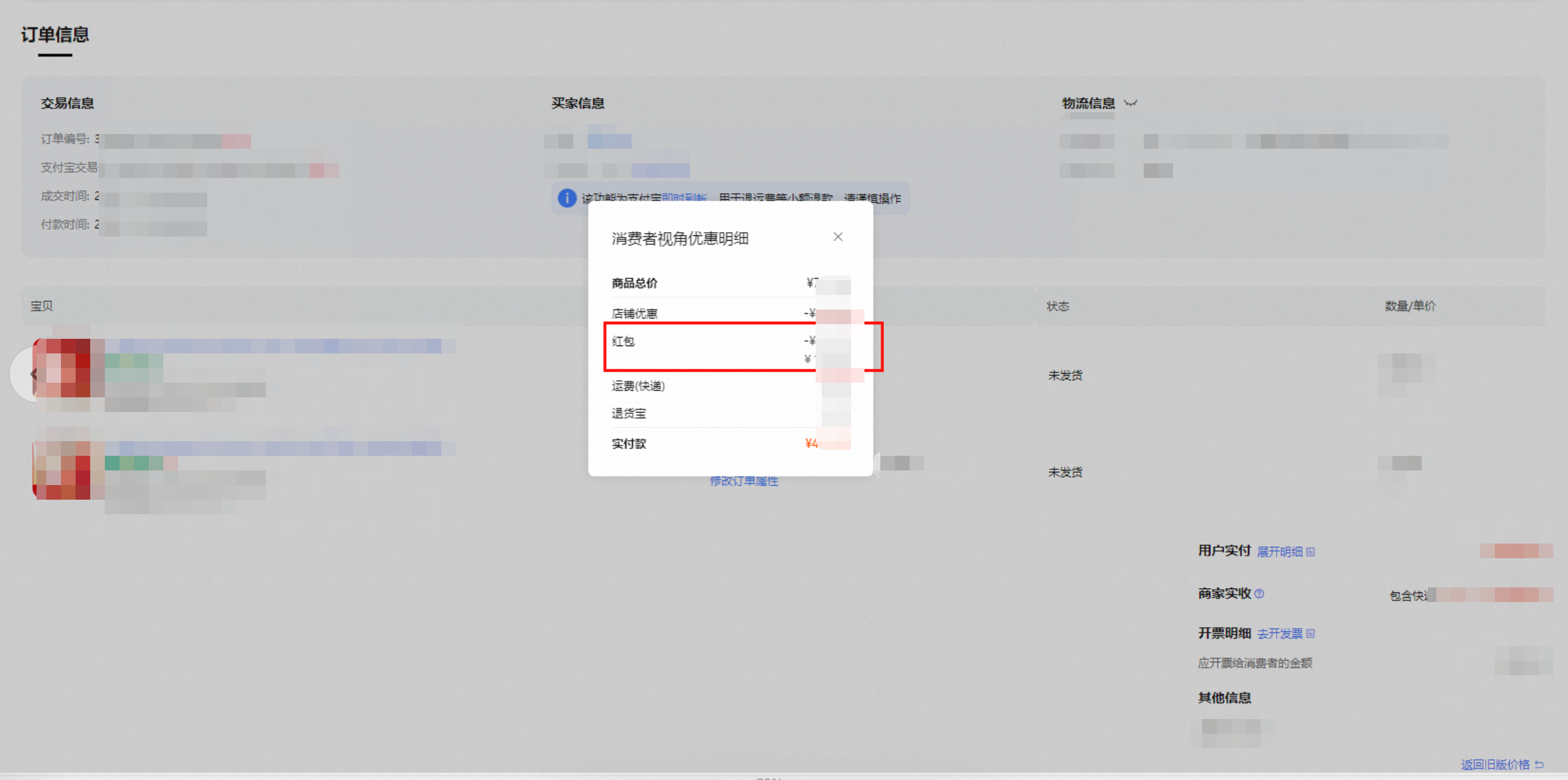
Task: Click the first product title link
Action: (x=280, y=346)
